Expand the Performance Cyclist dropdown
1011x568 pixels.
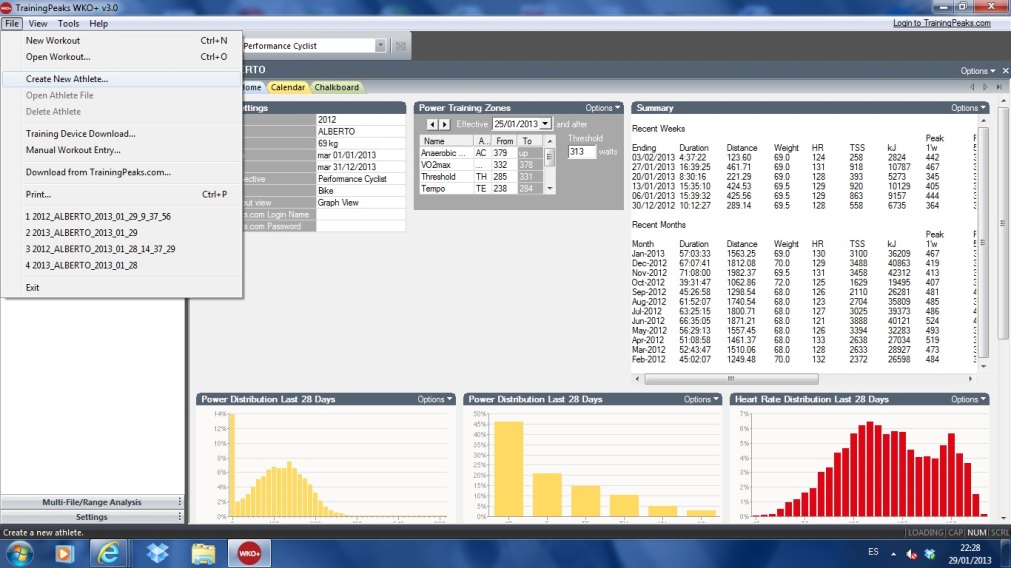pyautogui.click(x=380, y=46)
